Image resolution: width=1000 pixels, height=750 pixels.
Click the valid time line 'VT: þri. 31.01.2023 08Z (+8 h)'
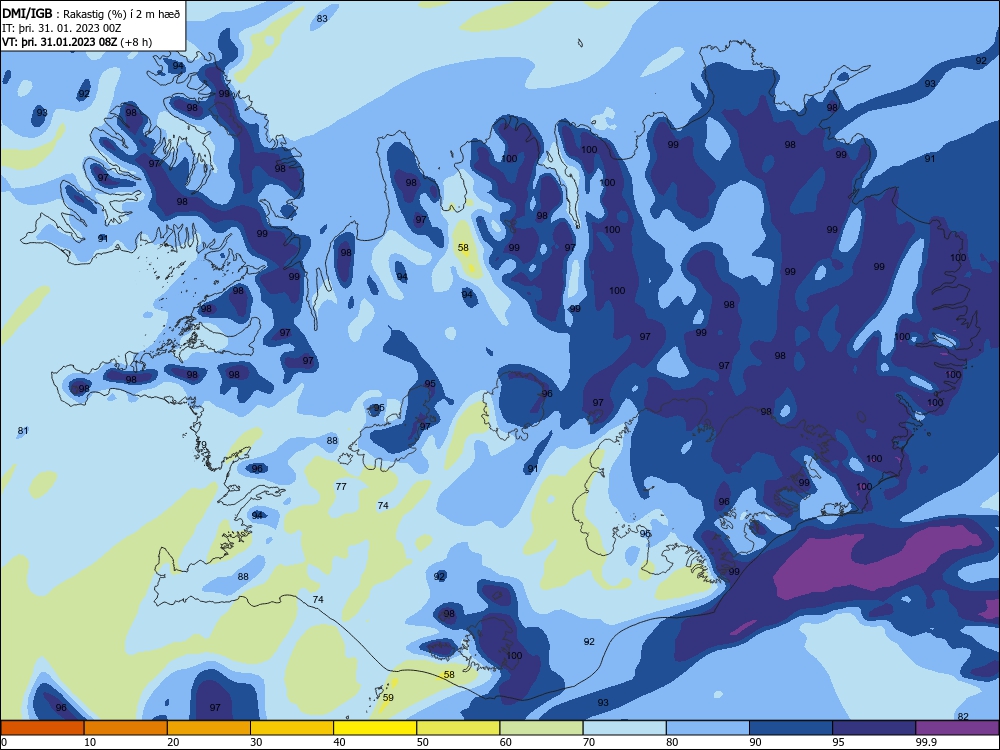77,42
